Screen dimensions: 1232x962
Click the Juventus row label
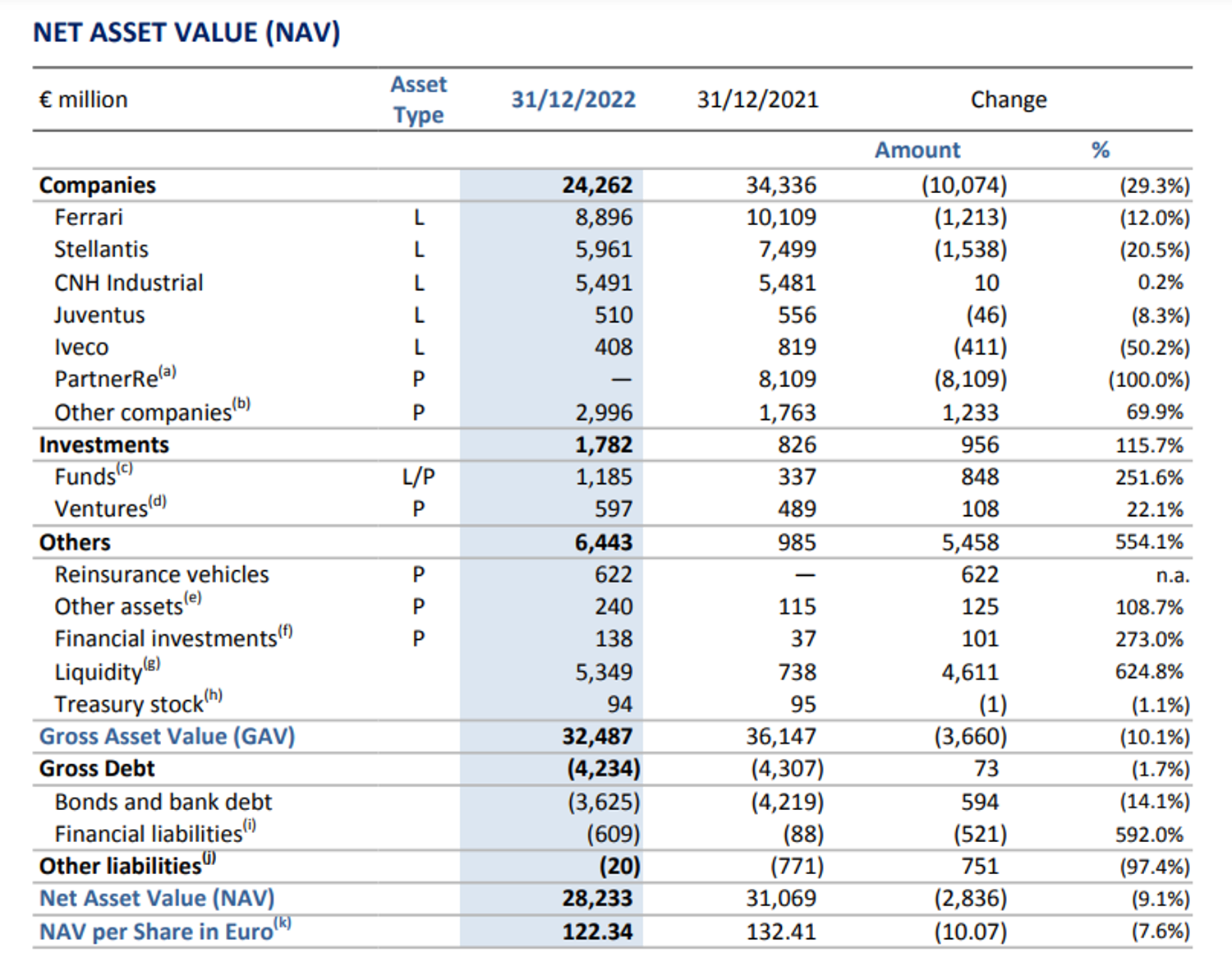pos(99,315)
